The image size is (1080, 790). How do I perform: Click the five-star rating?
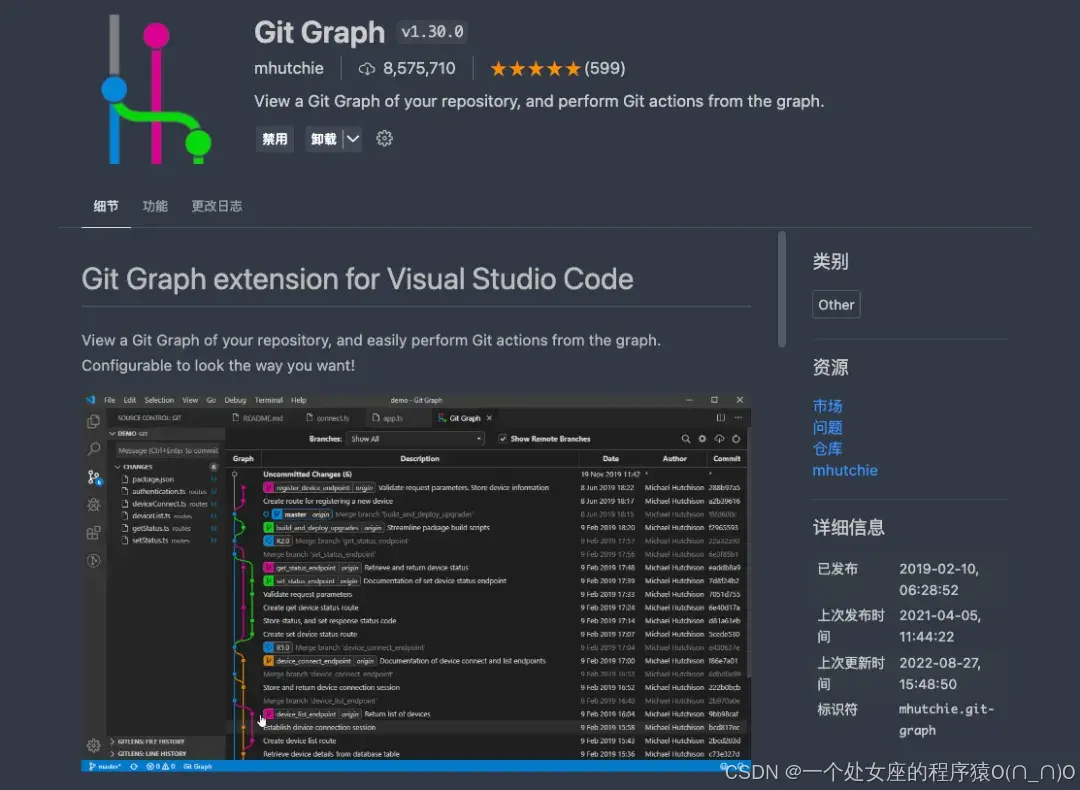point(535,68)
